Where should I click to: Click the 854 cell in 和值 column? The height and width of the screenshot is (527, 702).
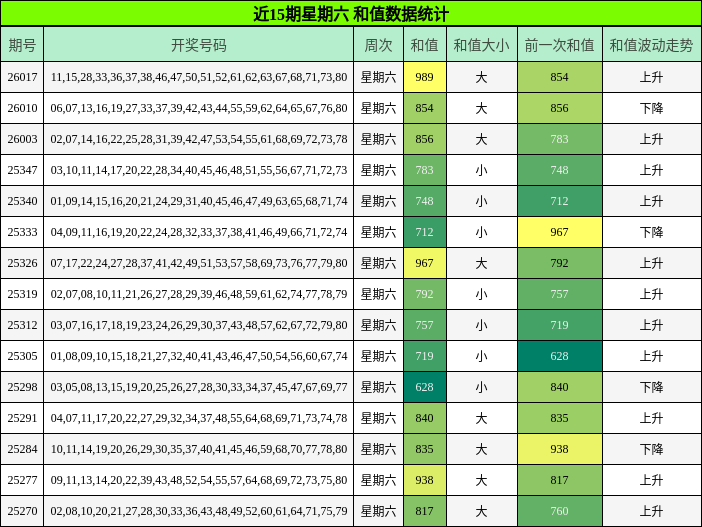point(424,108)
